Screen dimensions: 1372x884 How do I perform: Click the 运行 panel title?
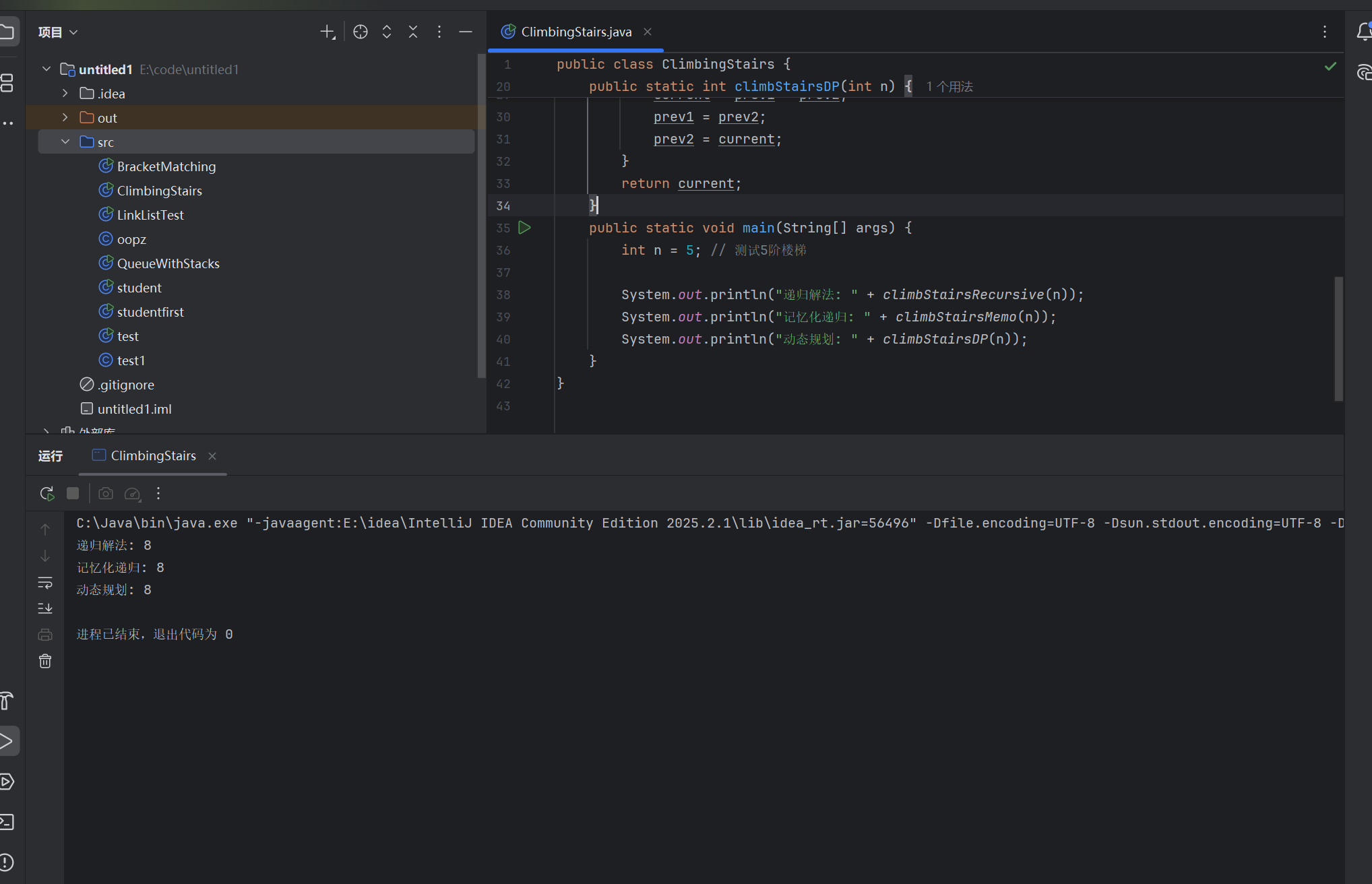[51, 456]
